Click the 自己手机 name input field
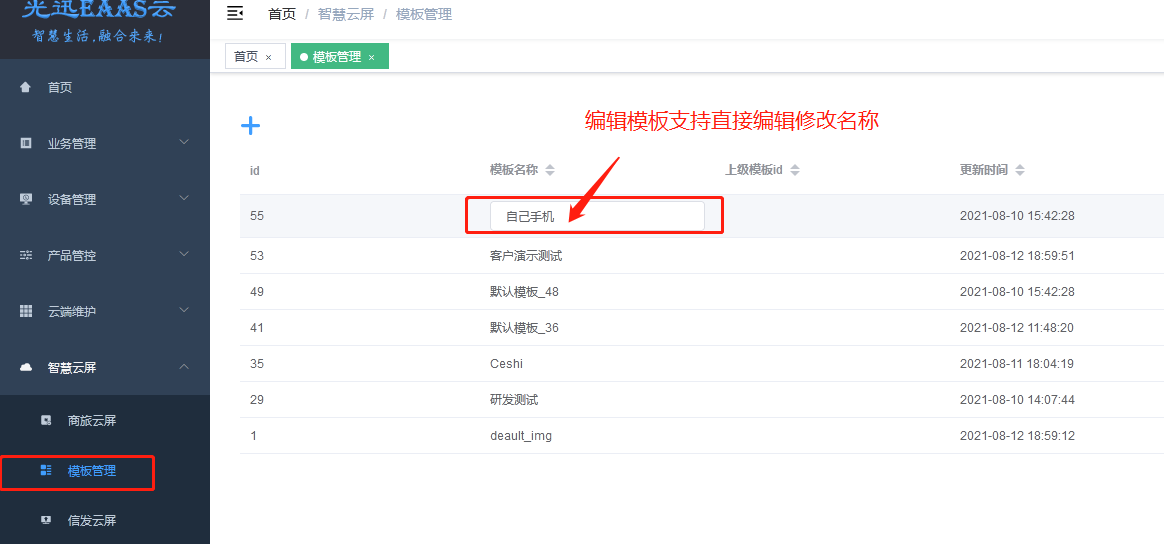The height and width of the screenshot is (544, 1164). [x=597, y=216]
